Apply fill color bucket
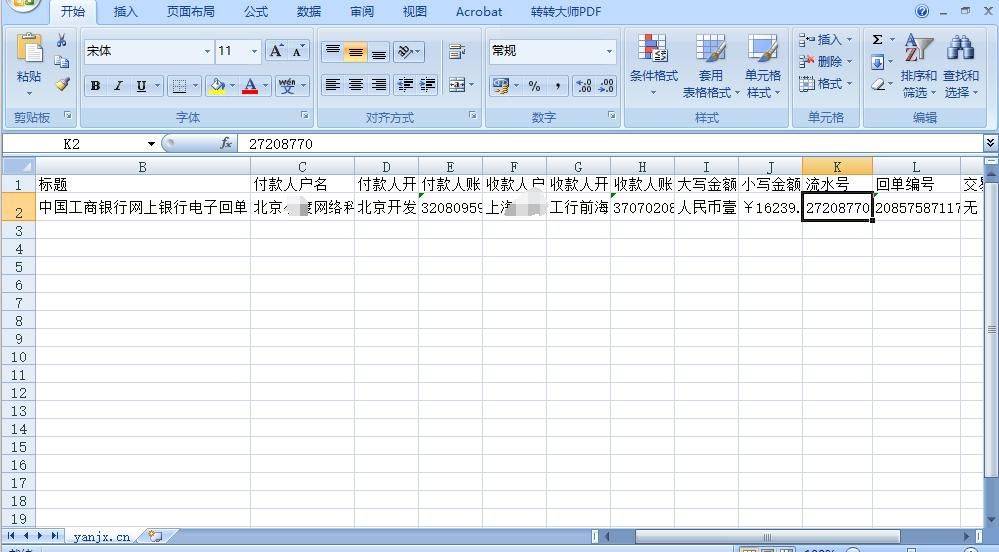 [217, 85]
